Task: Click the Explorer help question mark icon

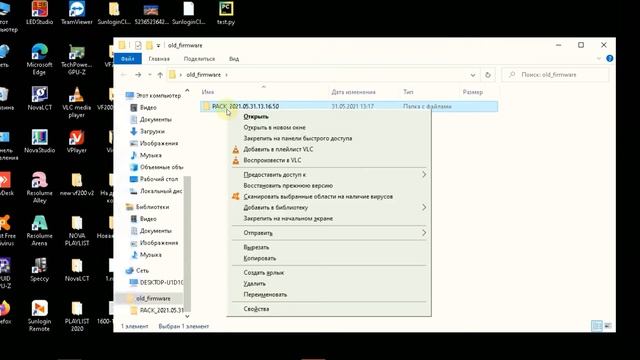Action: point(609,59)
